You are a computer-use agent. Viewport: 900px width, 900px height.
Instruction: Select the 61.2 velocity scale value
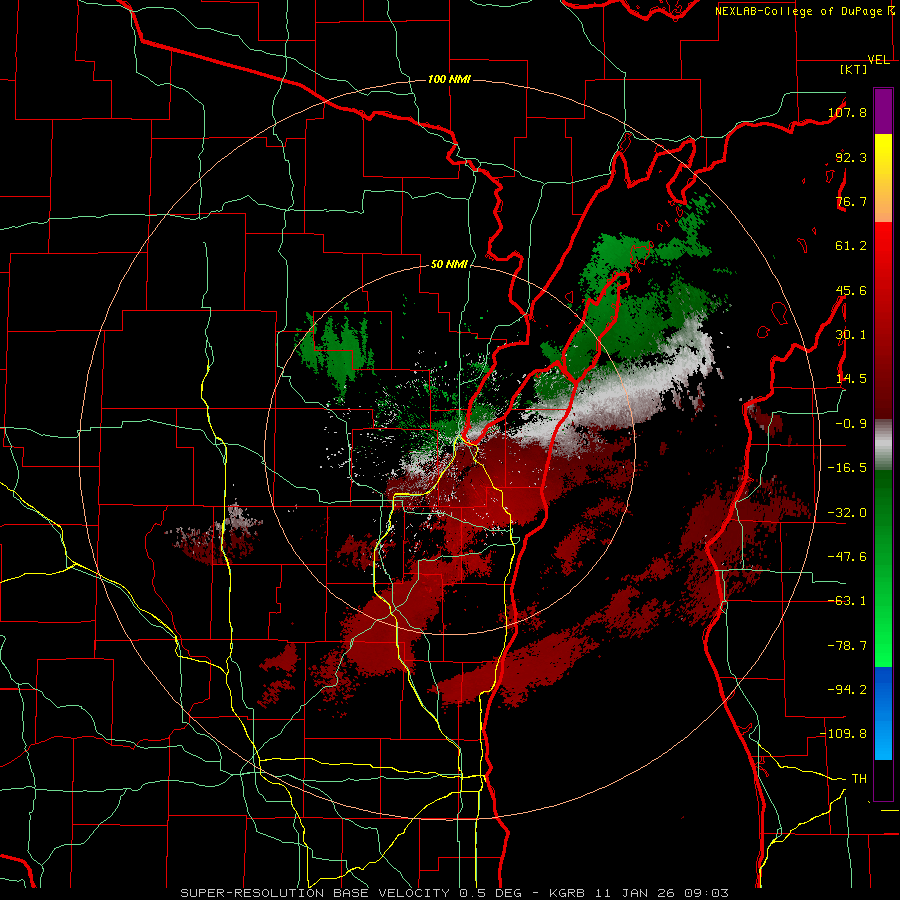851,246
